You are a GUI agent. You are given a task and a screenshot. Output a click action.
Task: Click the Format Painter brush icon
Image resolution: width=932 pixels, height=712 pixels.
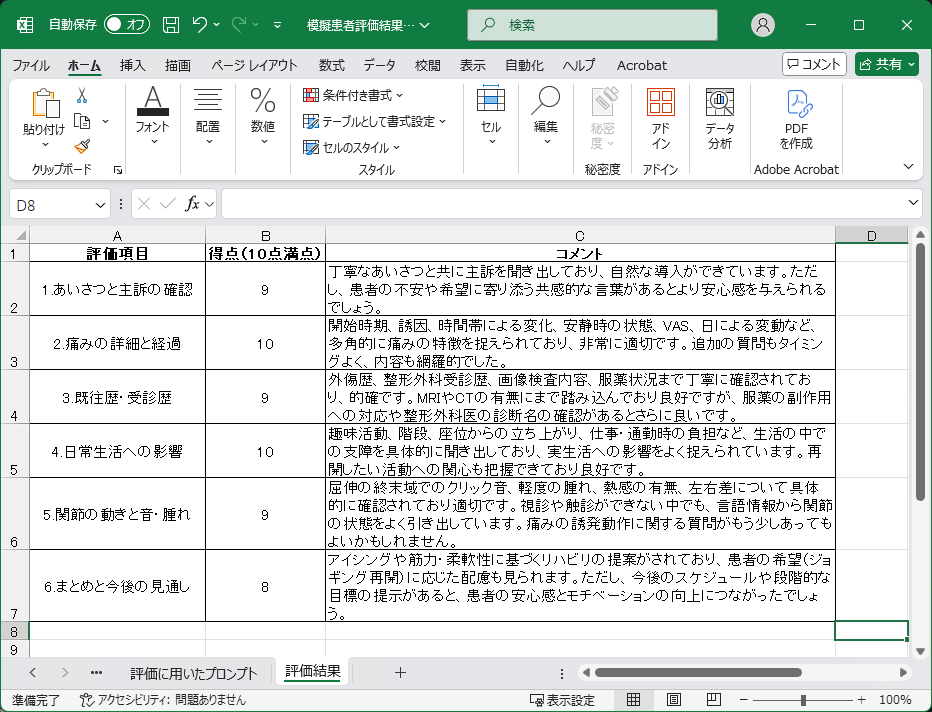coord(82,146)
